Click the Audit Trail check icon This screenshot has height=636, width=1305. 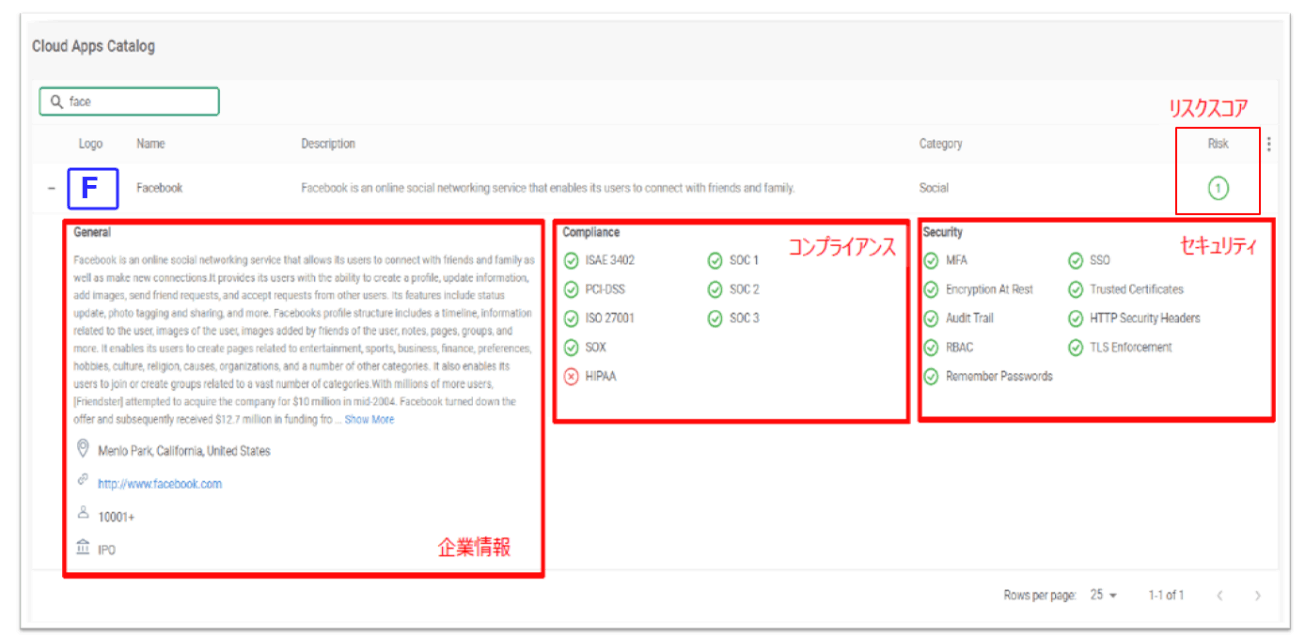tap(931, 319)
